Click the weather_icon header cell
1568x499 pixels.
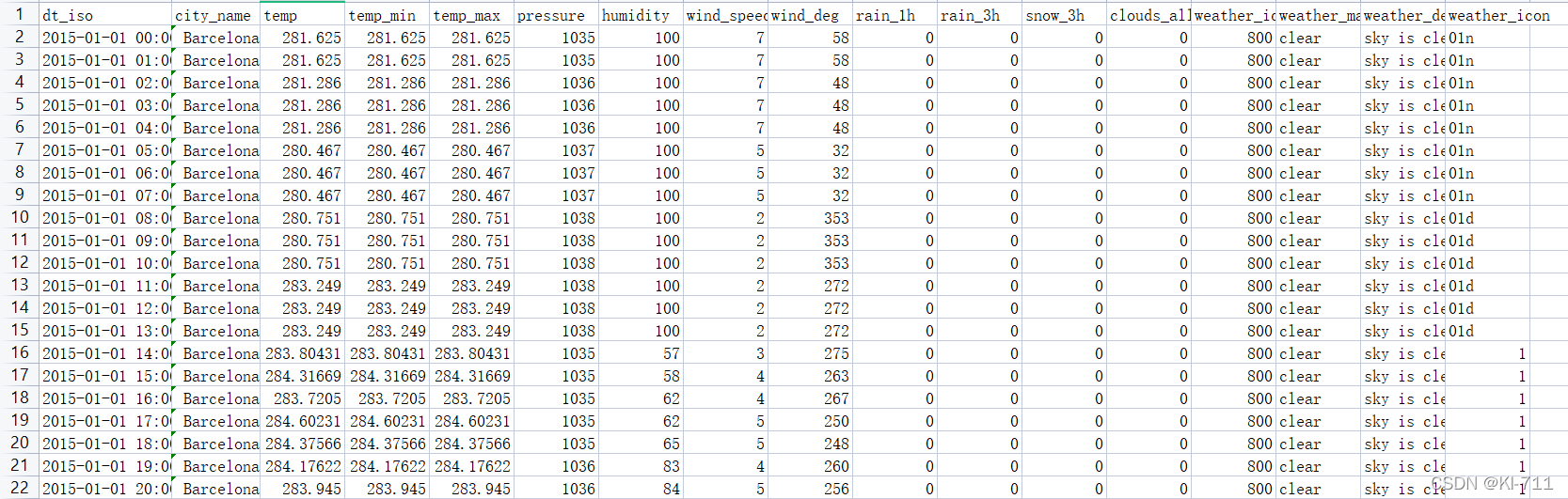1487,15
